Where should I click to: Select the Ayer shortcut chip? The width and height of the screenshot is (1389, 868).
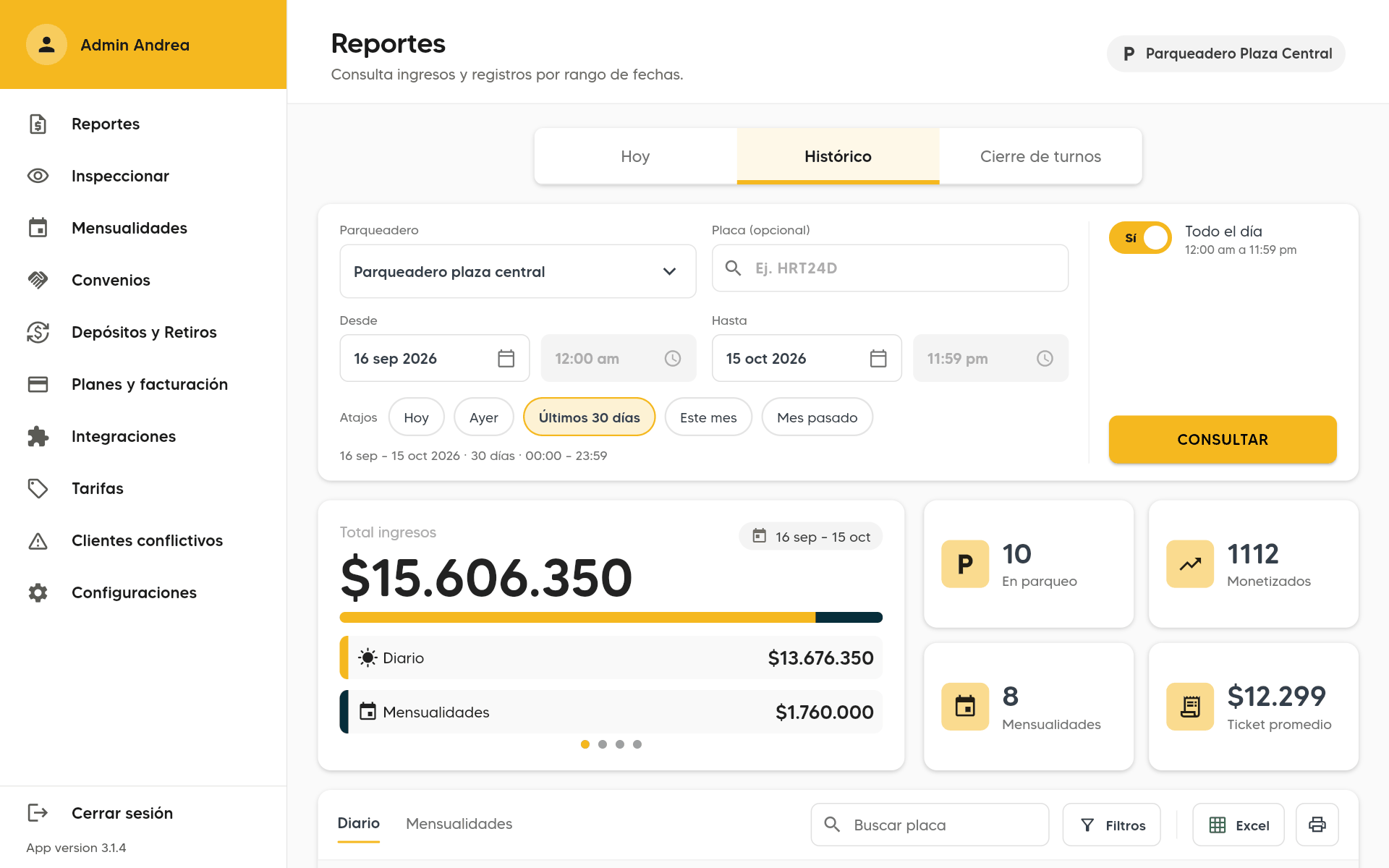tap(483, 417)
